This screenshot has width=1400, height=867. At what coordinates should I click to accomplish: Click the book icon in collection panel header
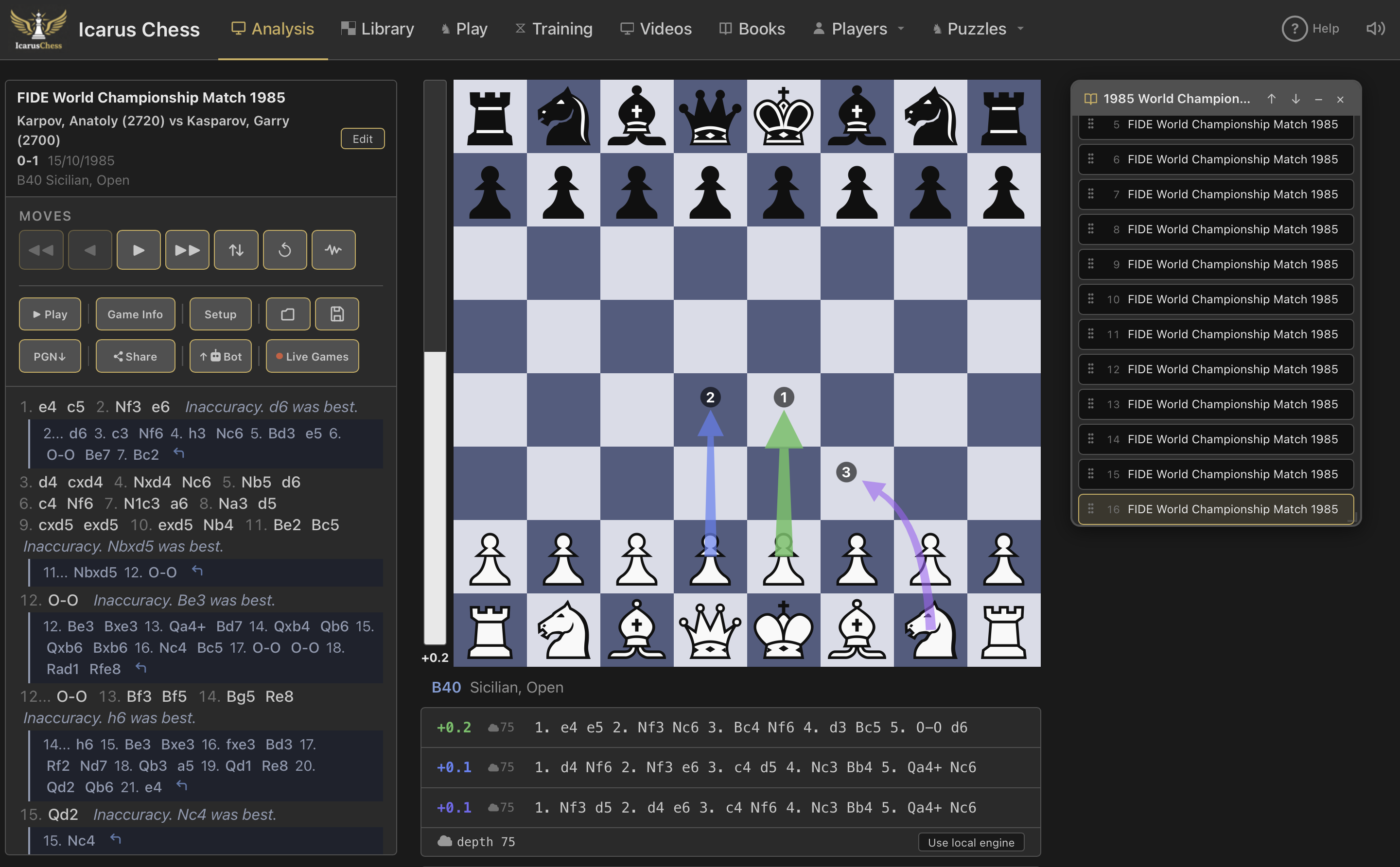point(1090,99)
